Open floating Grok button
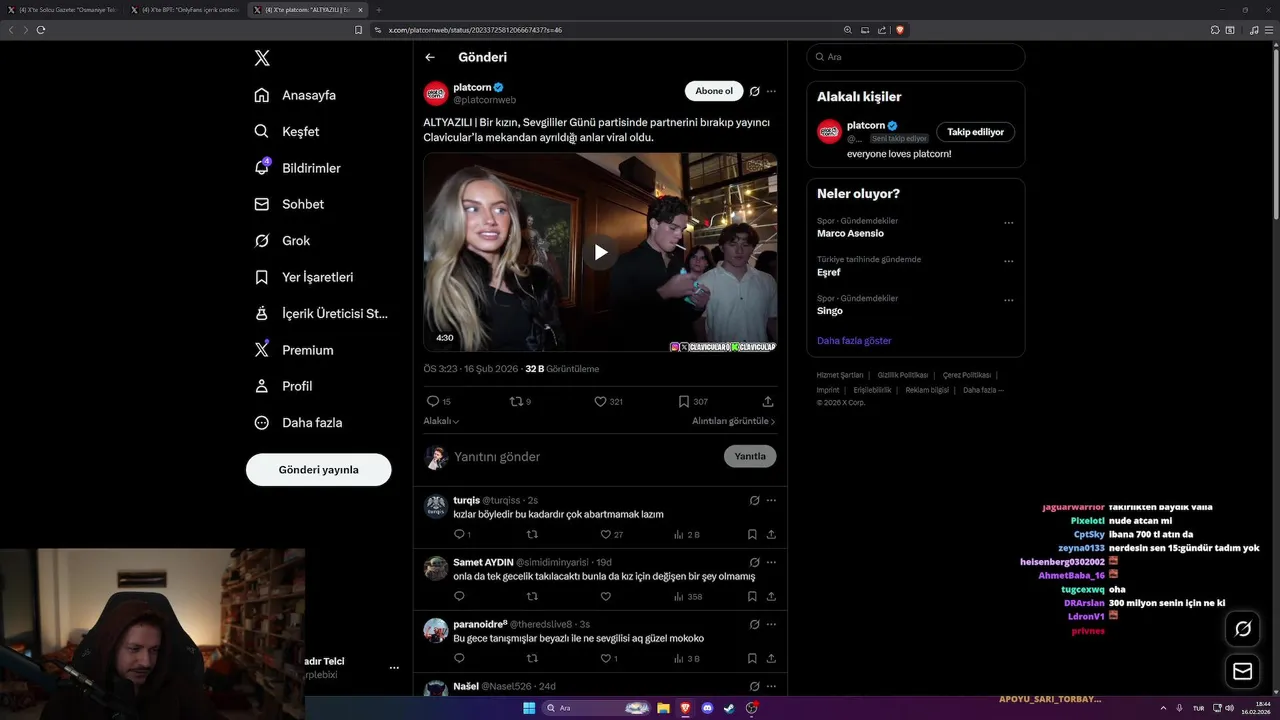The height and width of the screenshot is (720, 1280). pos(1243,629)
